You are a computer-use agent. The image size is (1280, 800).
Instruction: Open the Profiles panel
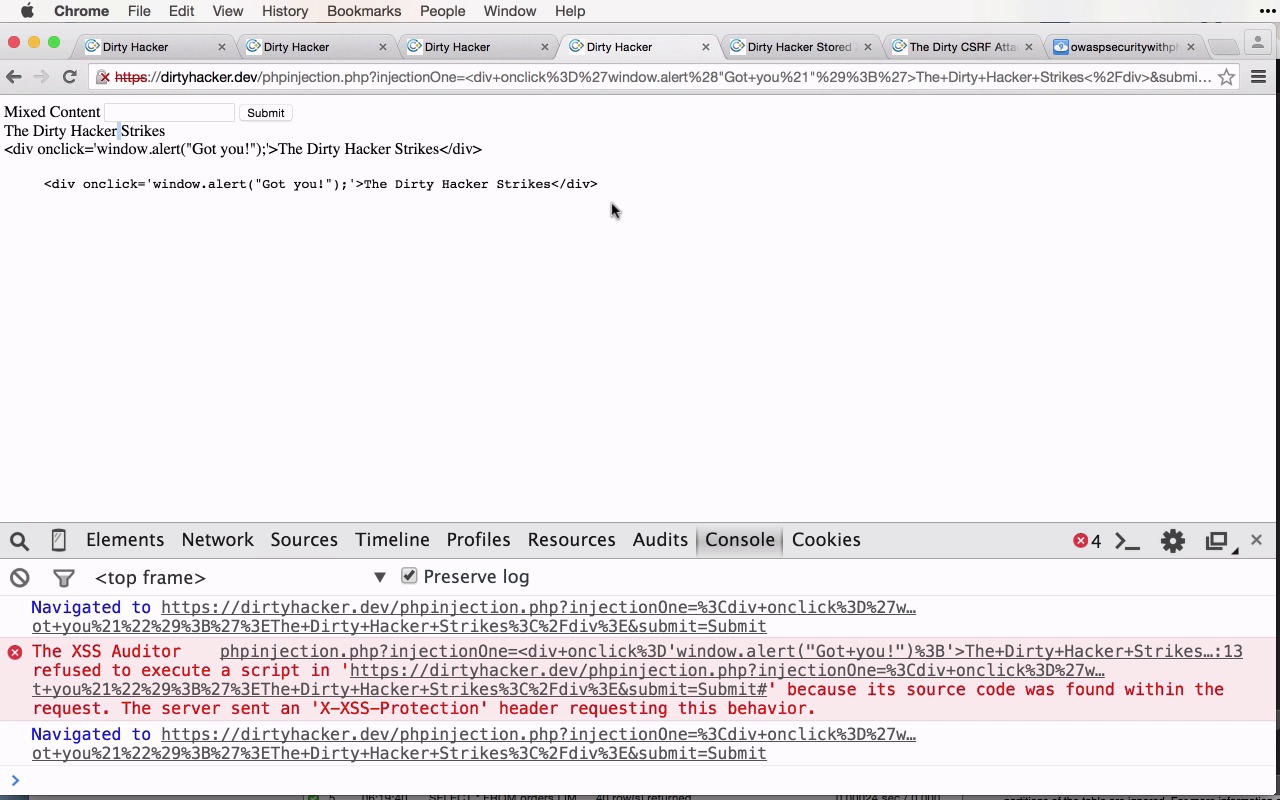pos(478,540)
